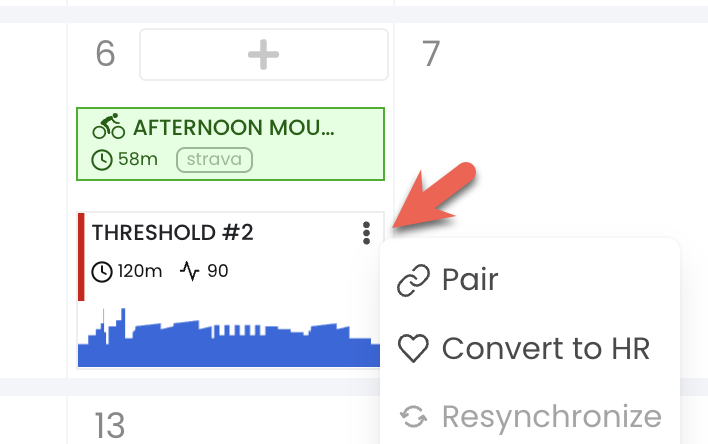Click the pulse icon beside 90
The height and width of the screenshot is (444, 708).
pos(190,271)
